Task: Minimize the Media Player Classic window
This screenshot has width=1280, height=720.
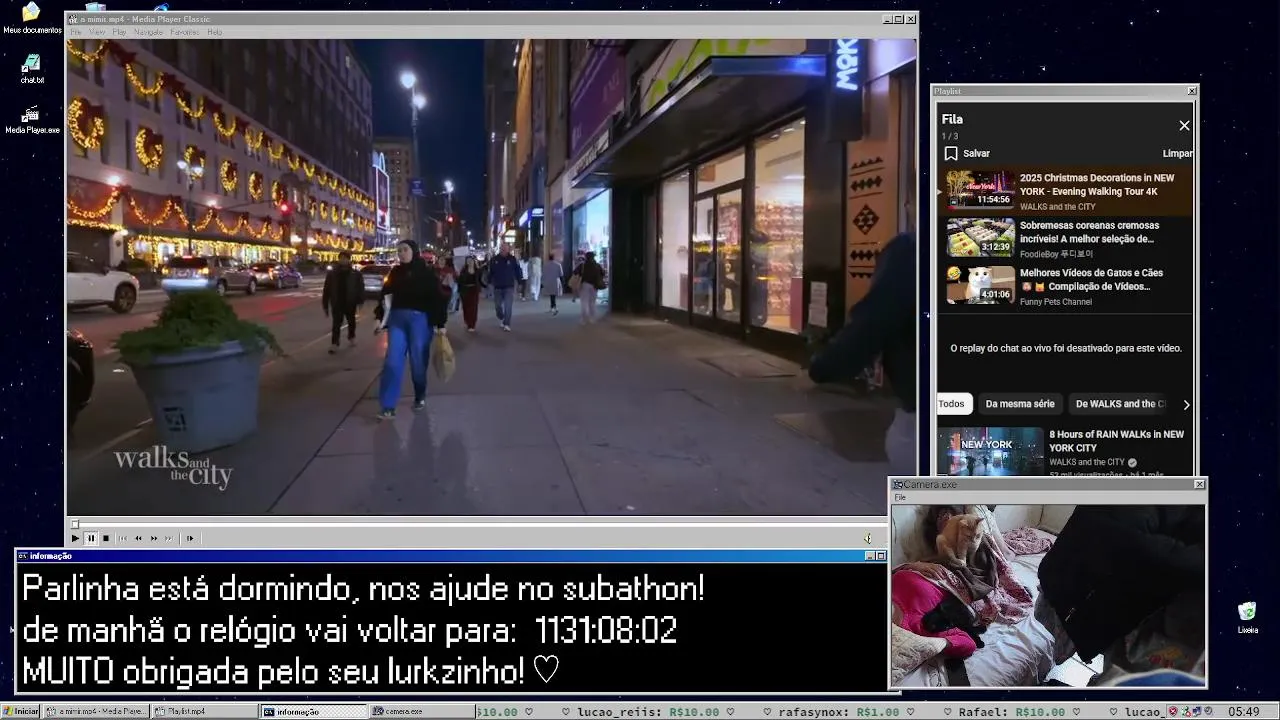Action: [887, 19]
